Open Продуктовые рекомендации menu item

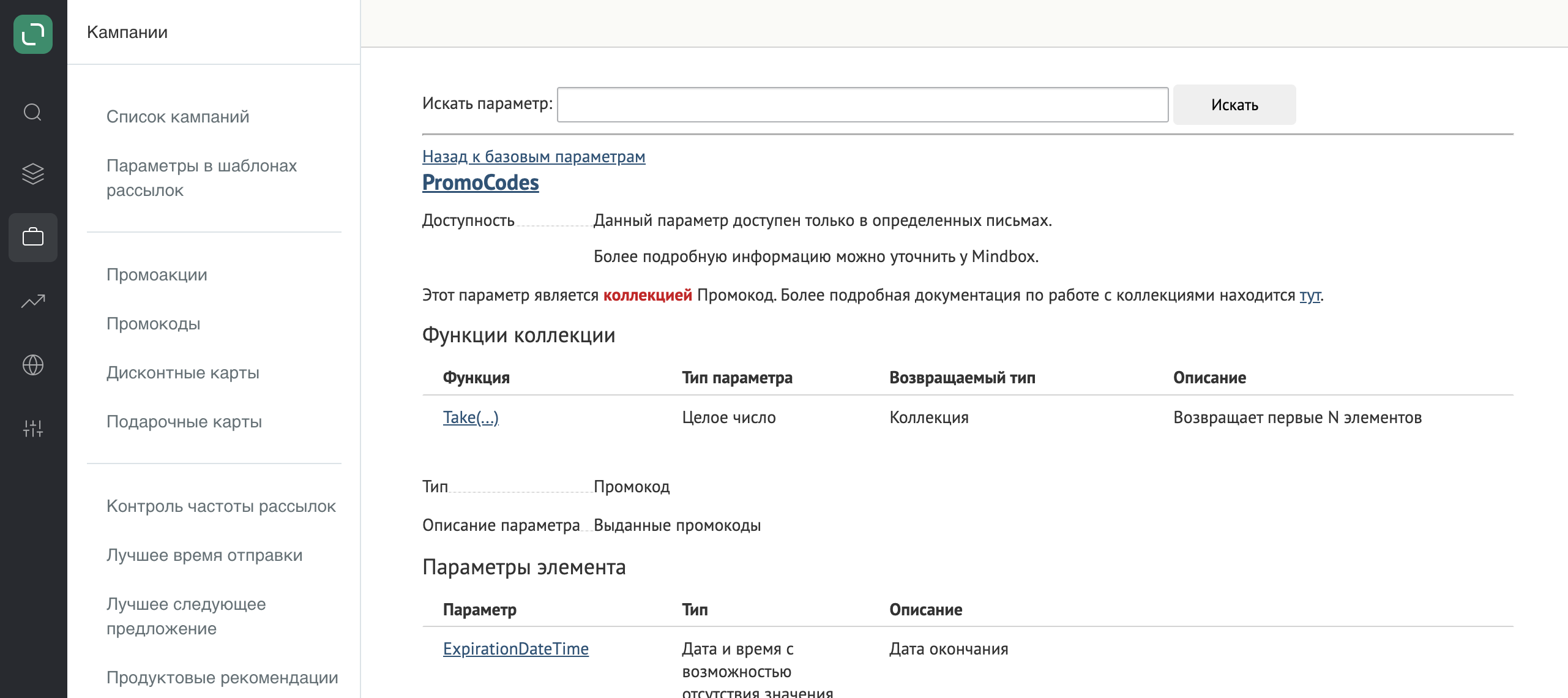click(x=222, y=677)
